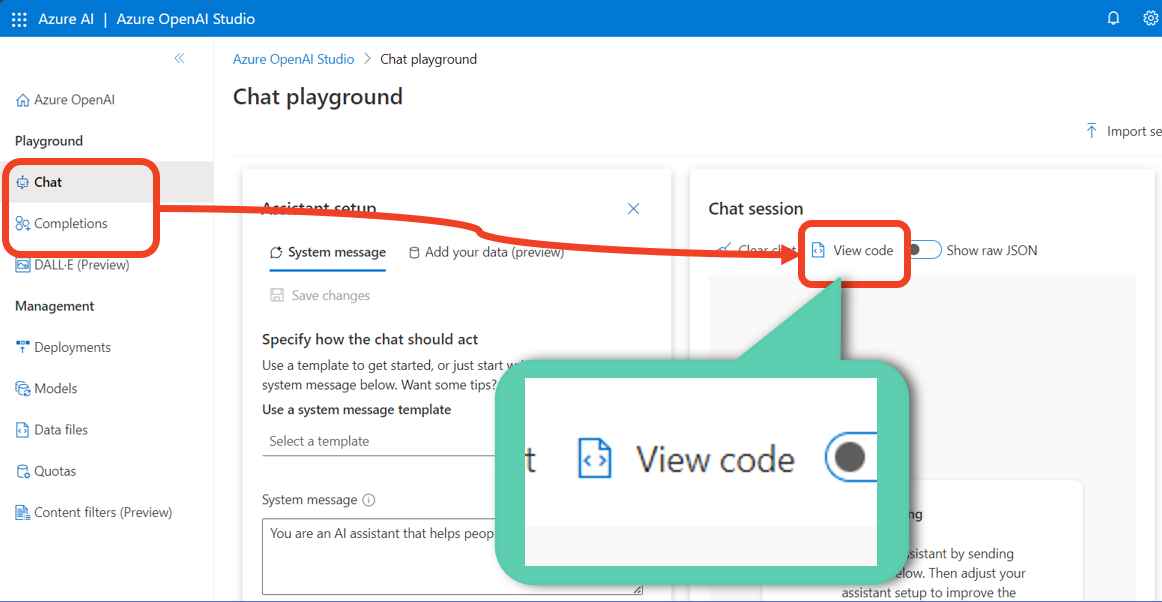Open Deployments management page

pyautogui.click(x=72, y=347)
